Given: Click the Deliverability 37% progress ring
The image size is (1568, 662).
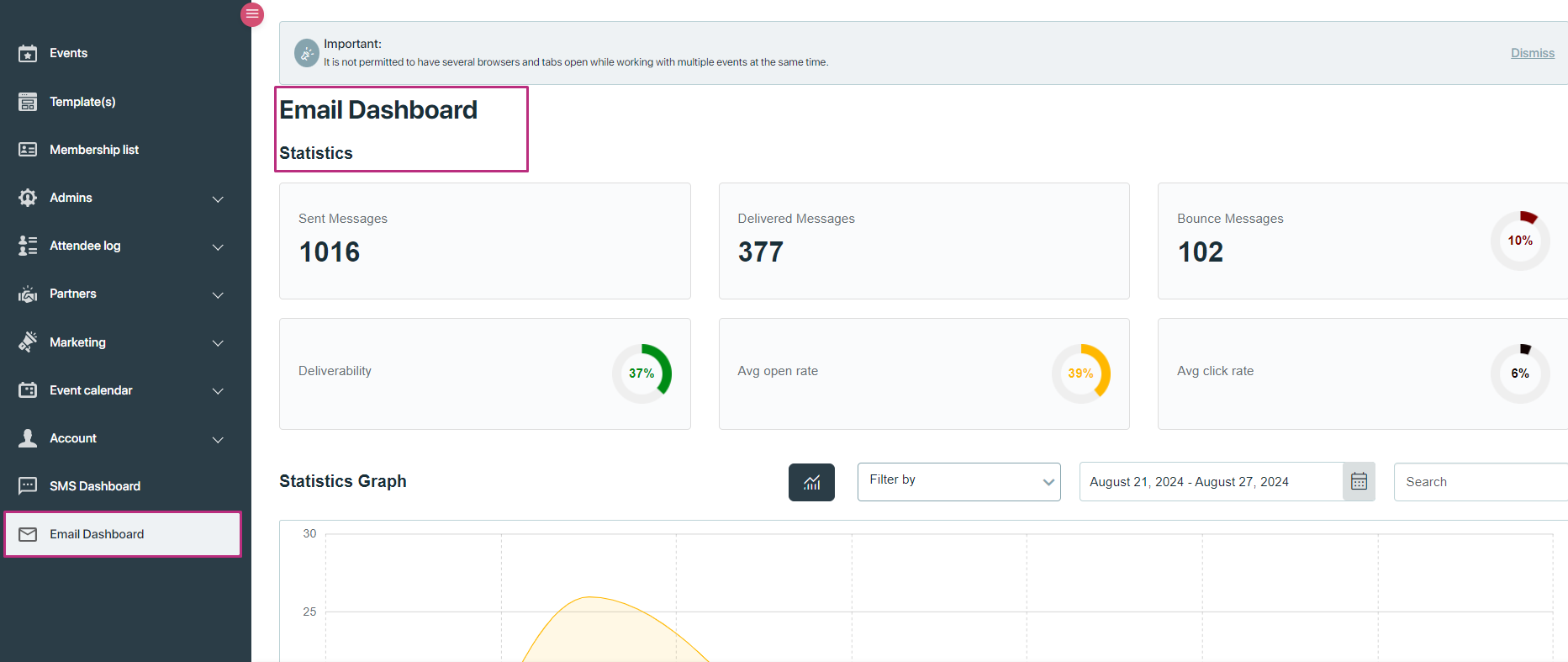Looking at the screenshot, I should pos(641,373).
